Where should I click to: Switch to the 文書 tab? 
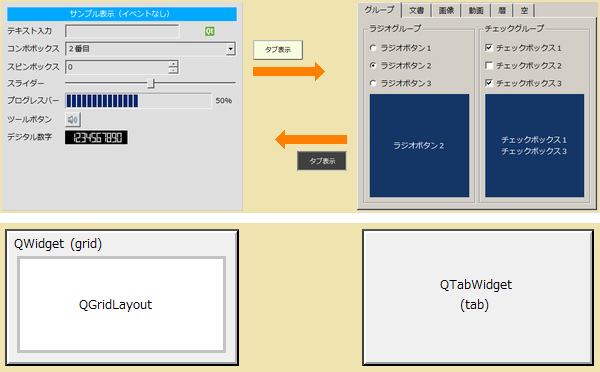pos(416,11)
